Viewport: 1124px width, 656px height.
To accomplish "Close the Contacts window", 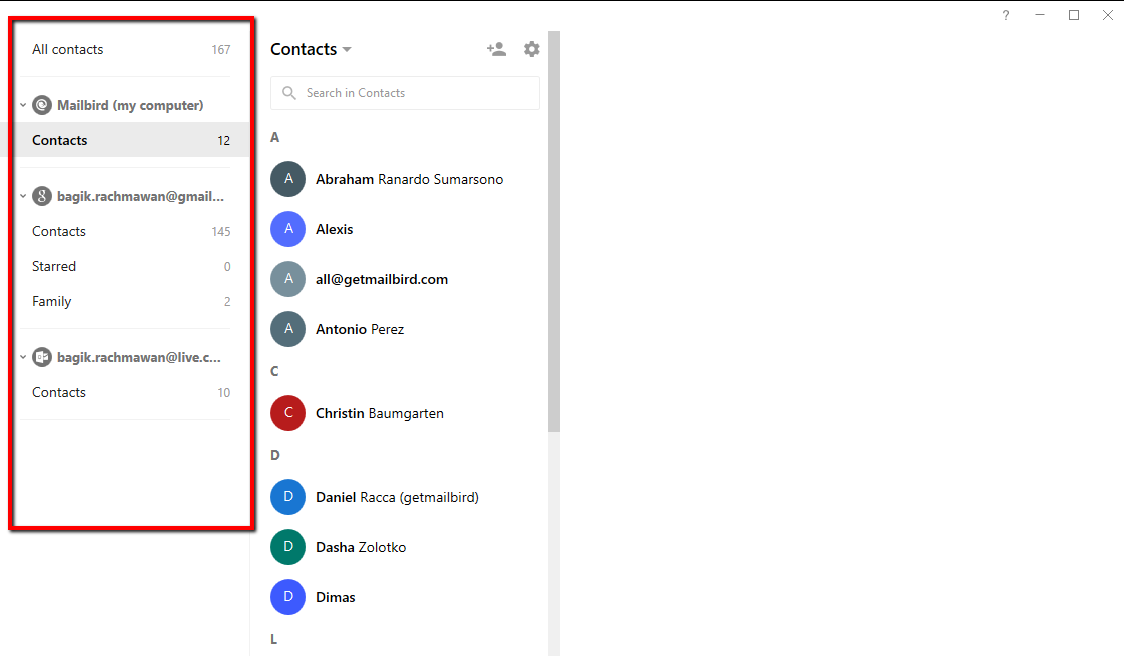I will (x=1108, y=15).
